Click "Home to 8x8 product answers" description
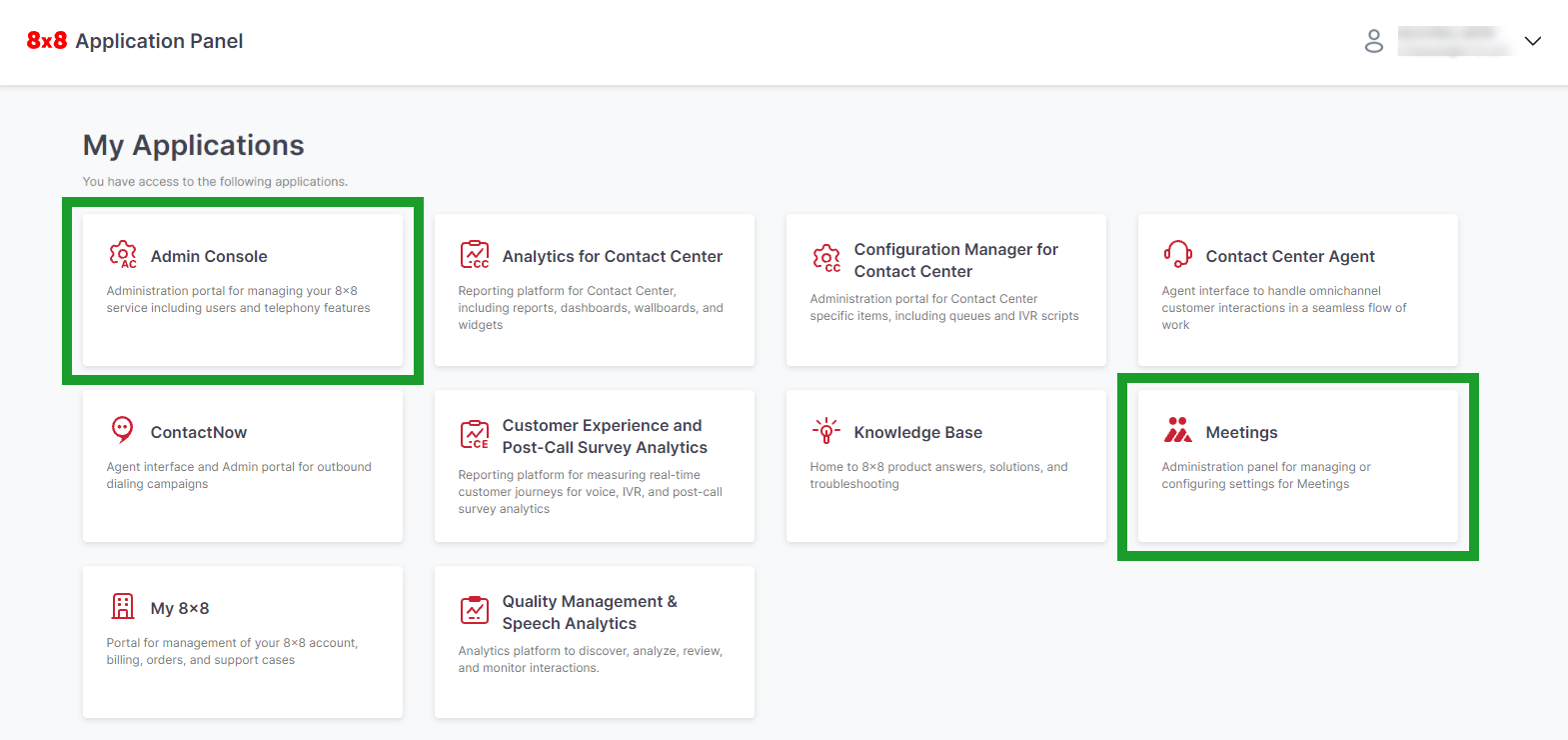Screen dimensions: 1568x740 point(939,475)
